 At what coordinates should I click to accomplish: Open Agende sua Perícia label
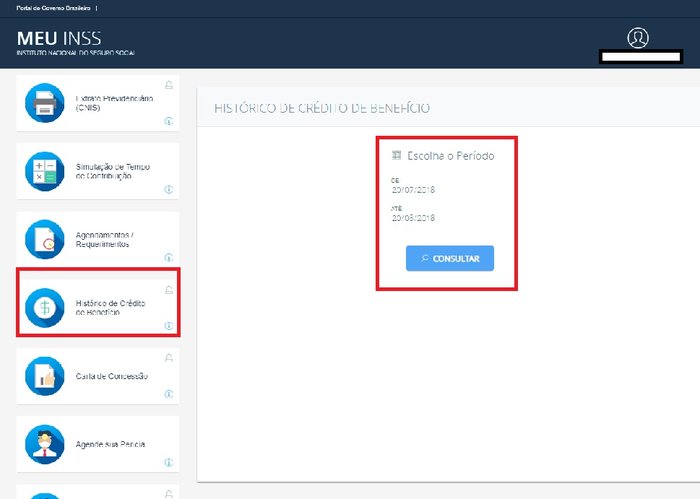pos(110,444)
